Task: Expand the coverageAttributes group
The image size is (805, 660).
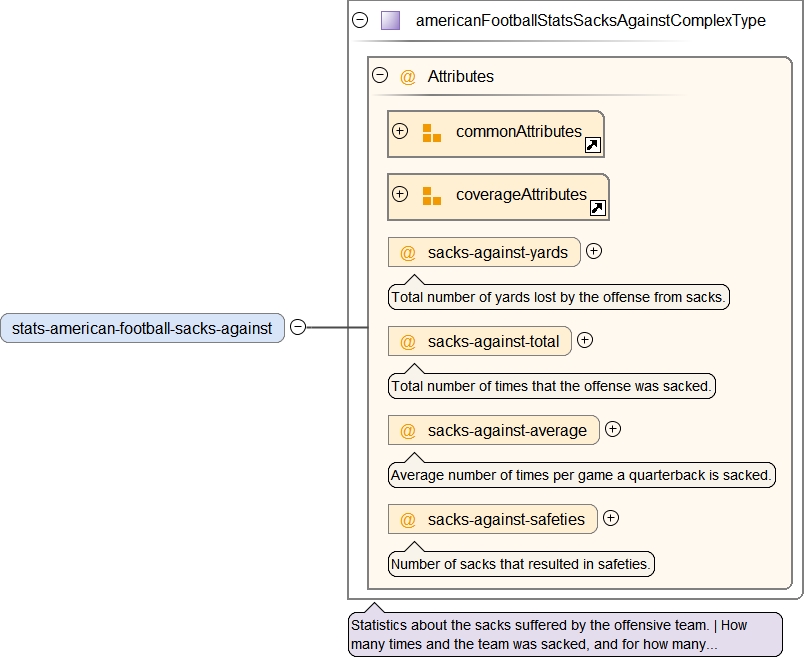Action: pos(400,194)
